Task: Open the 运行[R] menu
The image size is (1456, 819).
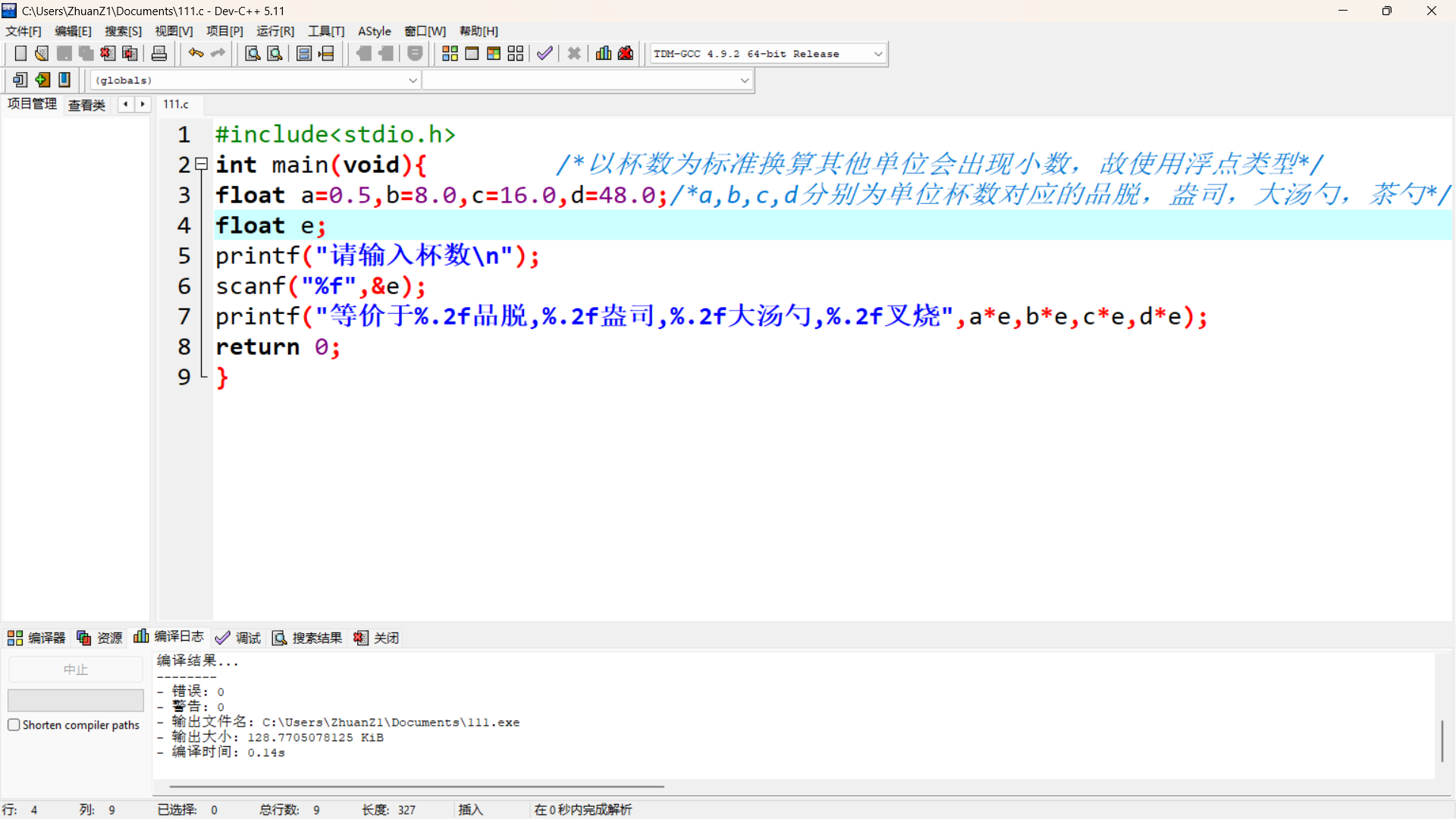Action: tap(275, 31)
